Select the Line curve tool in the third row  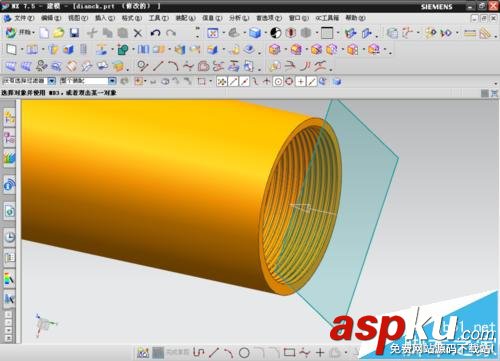158,66
